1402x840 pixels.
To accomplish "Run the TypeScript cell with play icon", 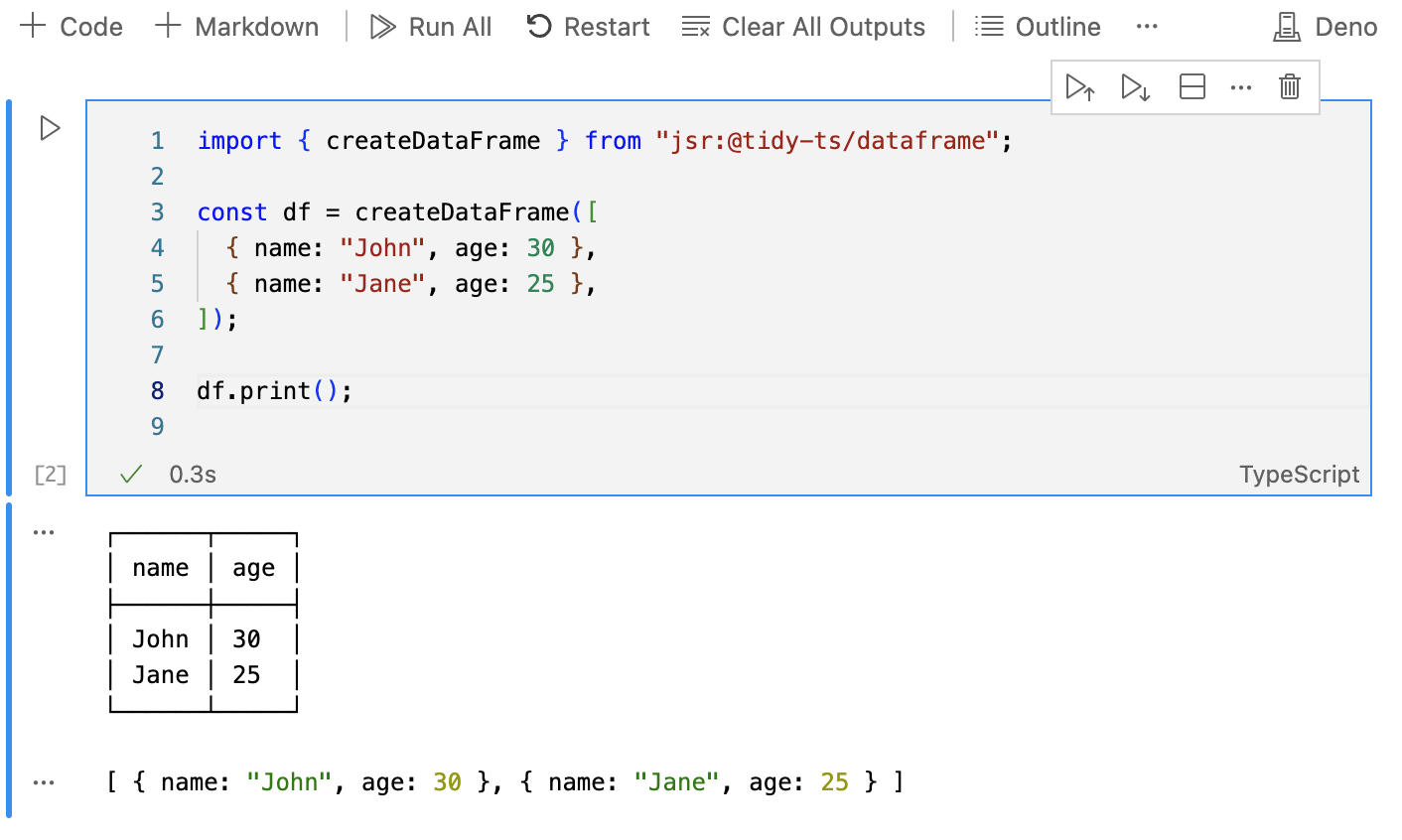I will click(50, 128).
